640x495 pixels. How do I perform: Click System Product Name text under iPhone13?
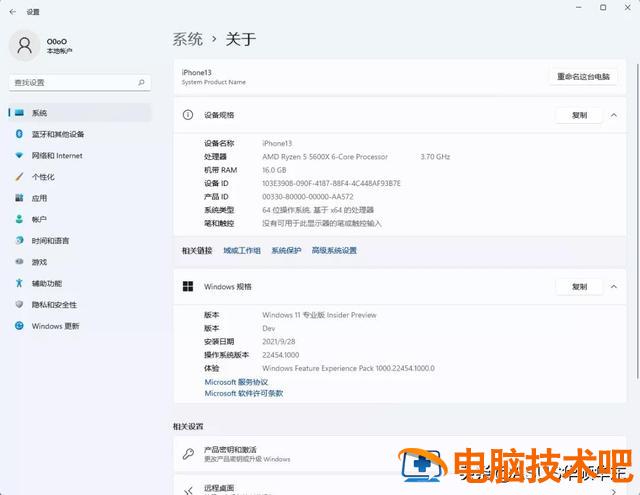(x=213, y=82)
